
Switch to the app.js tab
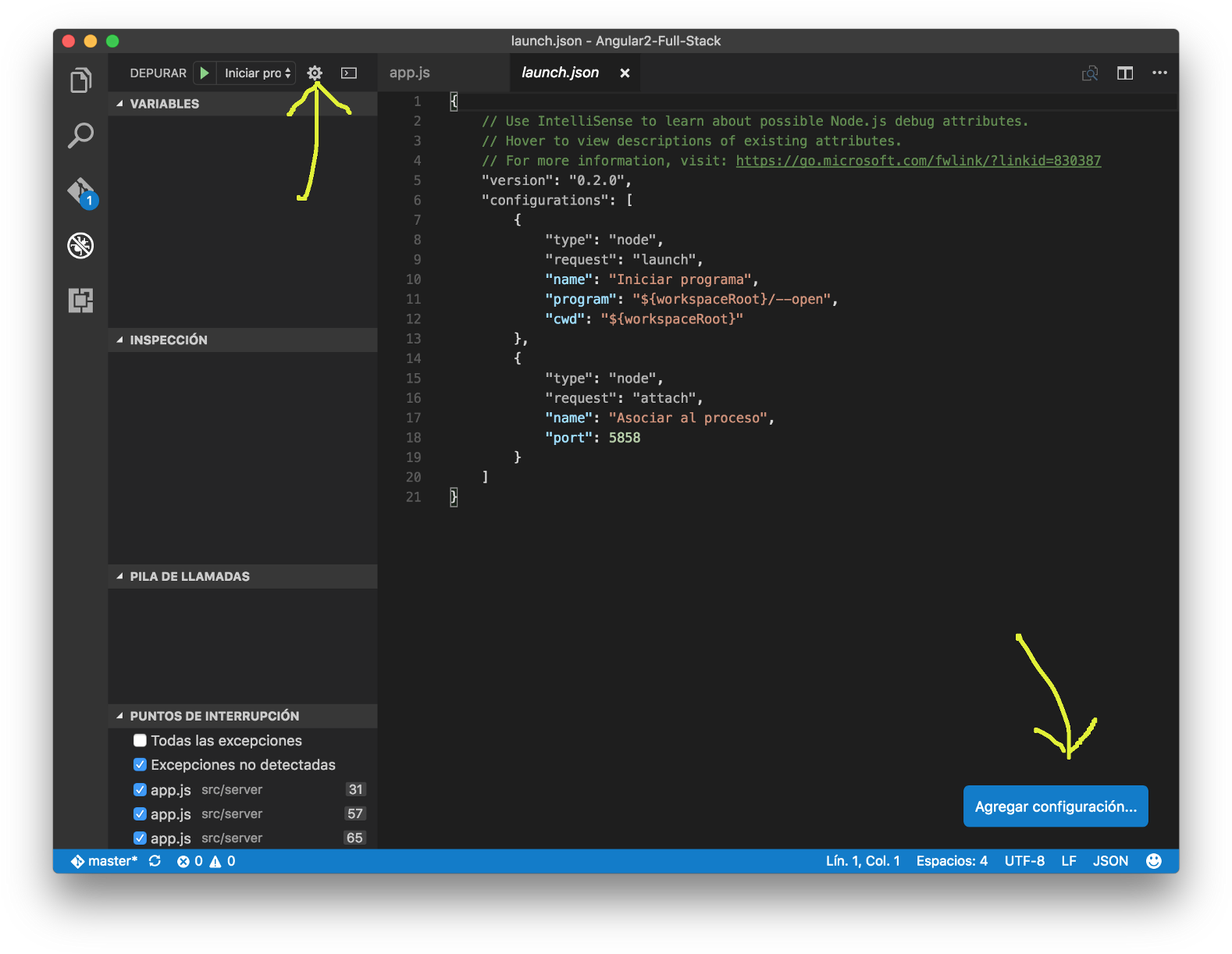[410, 73]
